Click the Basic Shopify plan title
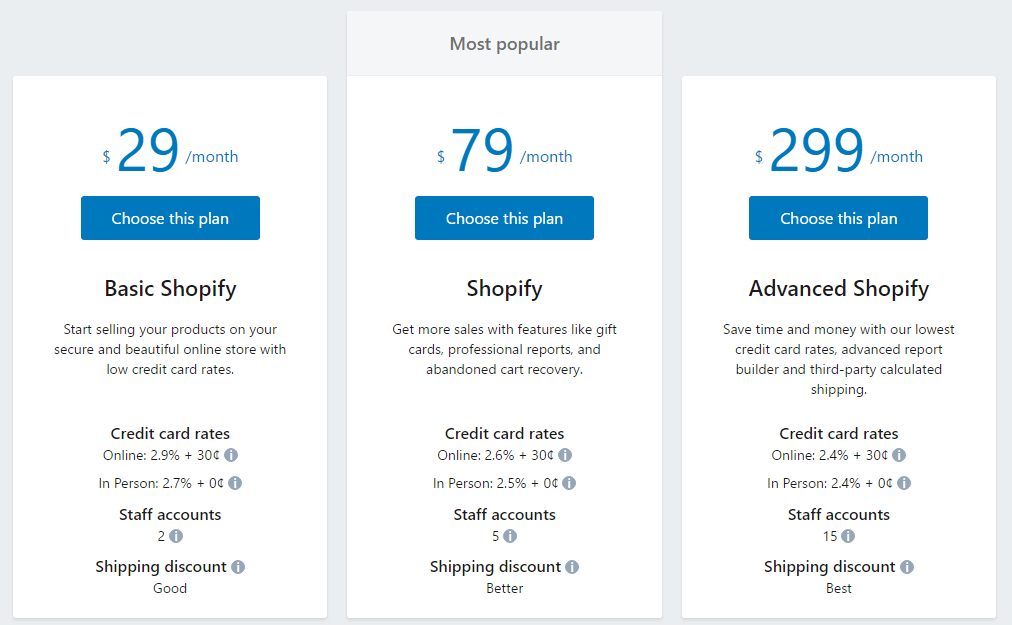 click(x=170, y=289)
